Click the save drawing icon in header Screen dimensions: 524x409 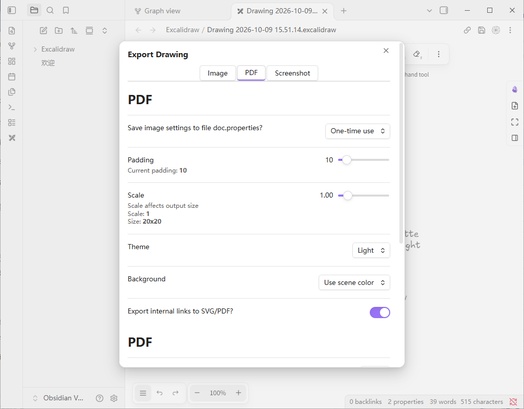(481, 30)
